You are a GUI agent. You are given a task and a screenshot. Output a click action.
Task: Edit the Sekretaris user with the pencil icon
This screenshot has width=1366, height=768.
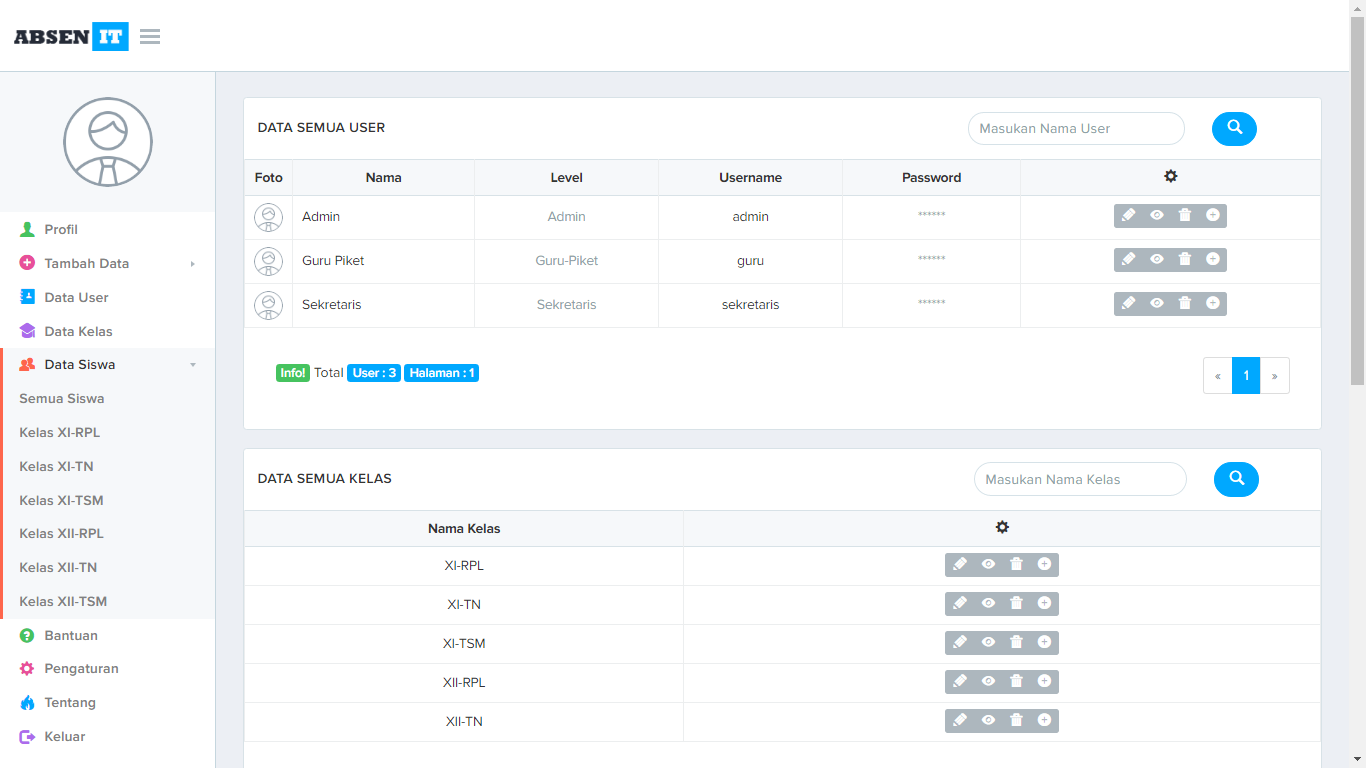pyautogui.click(x=1128, y=303)
